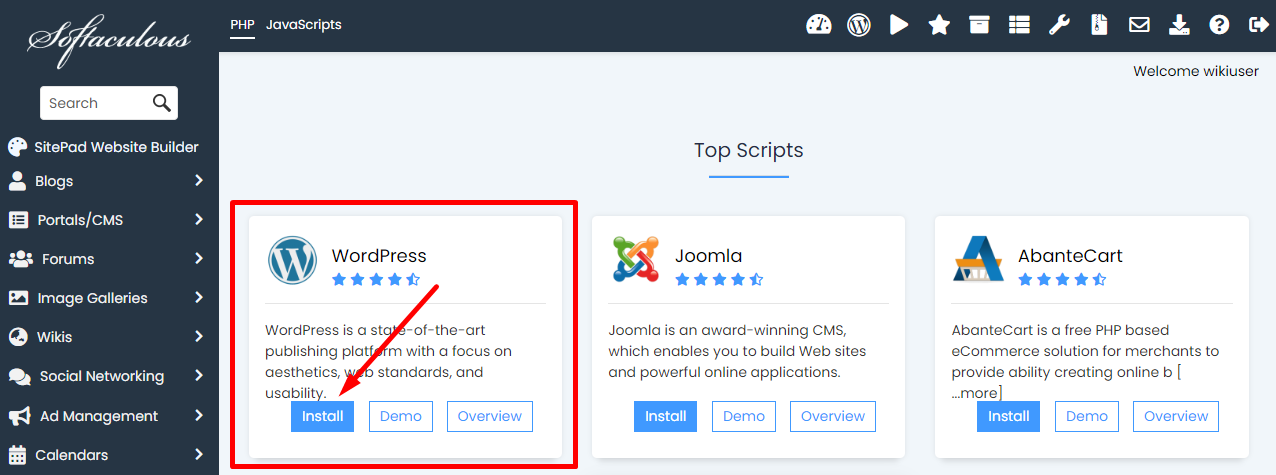
Task: Click the Social Networking chat icon
Action: click(x=20, y=377)
